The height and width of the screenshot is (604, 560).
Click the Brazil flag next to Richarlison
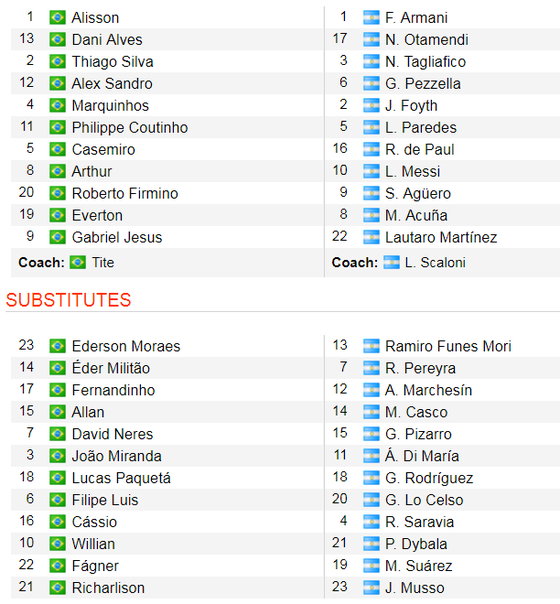(57, 588)
